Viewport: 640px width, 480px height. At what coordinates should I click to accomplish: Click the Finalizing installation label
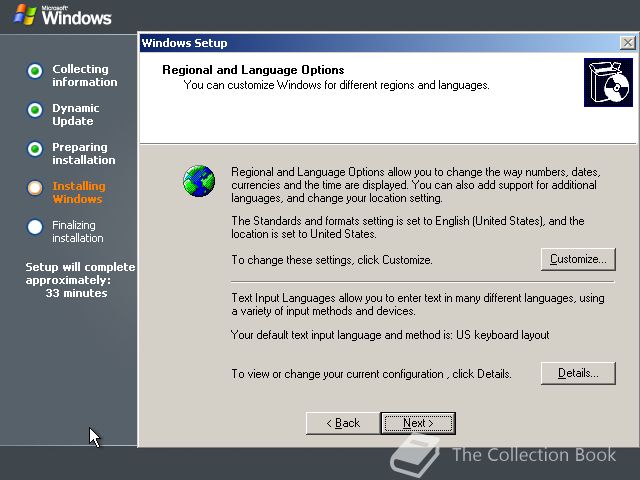point(78,231)
